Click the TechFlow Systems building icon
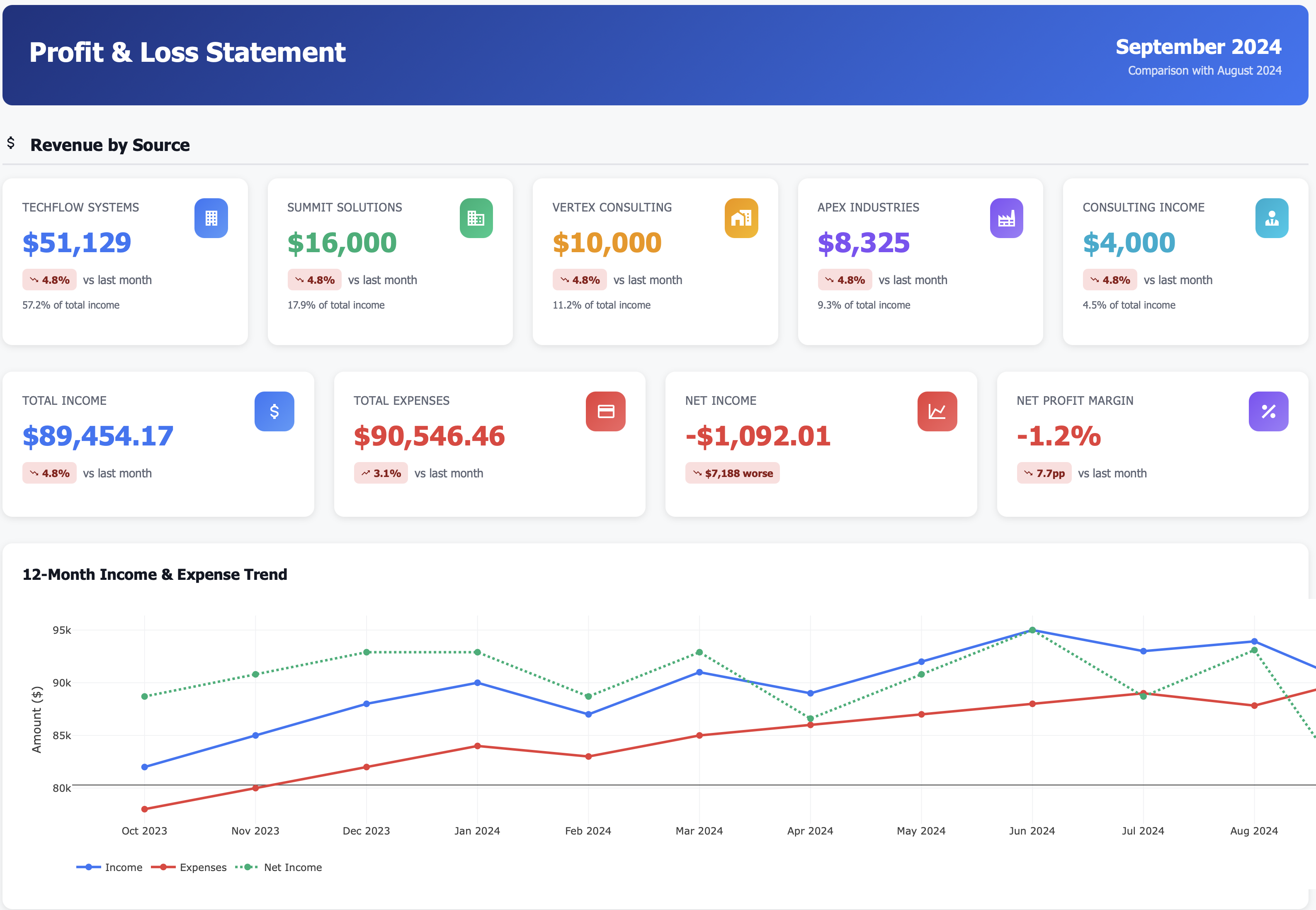Viewport: 1316px width, 910px height. click(211, 218)
